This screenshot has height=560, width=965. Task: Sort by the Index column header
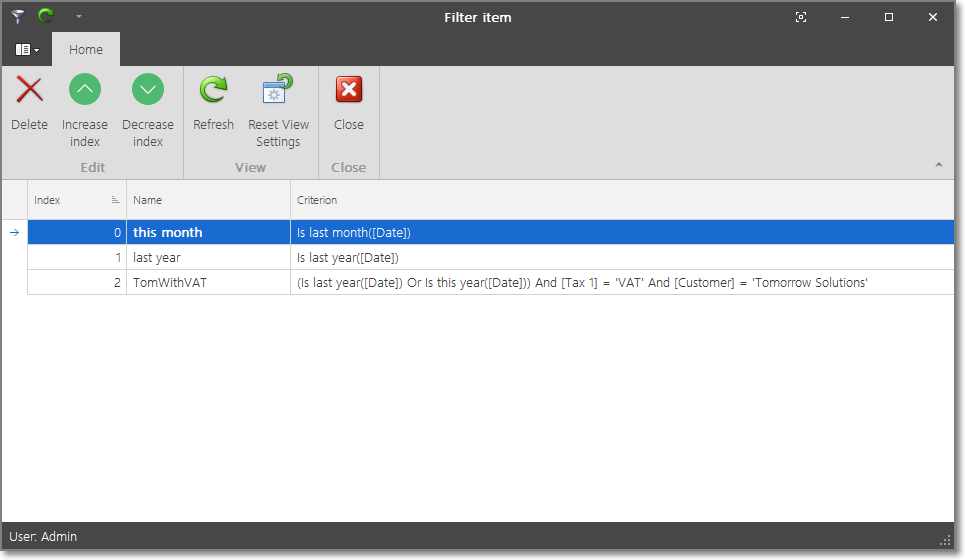(x=77, y=200)
